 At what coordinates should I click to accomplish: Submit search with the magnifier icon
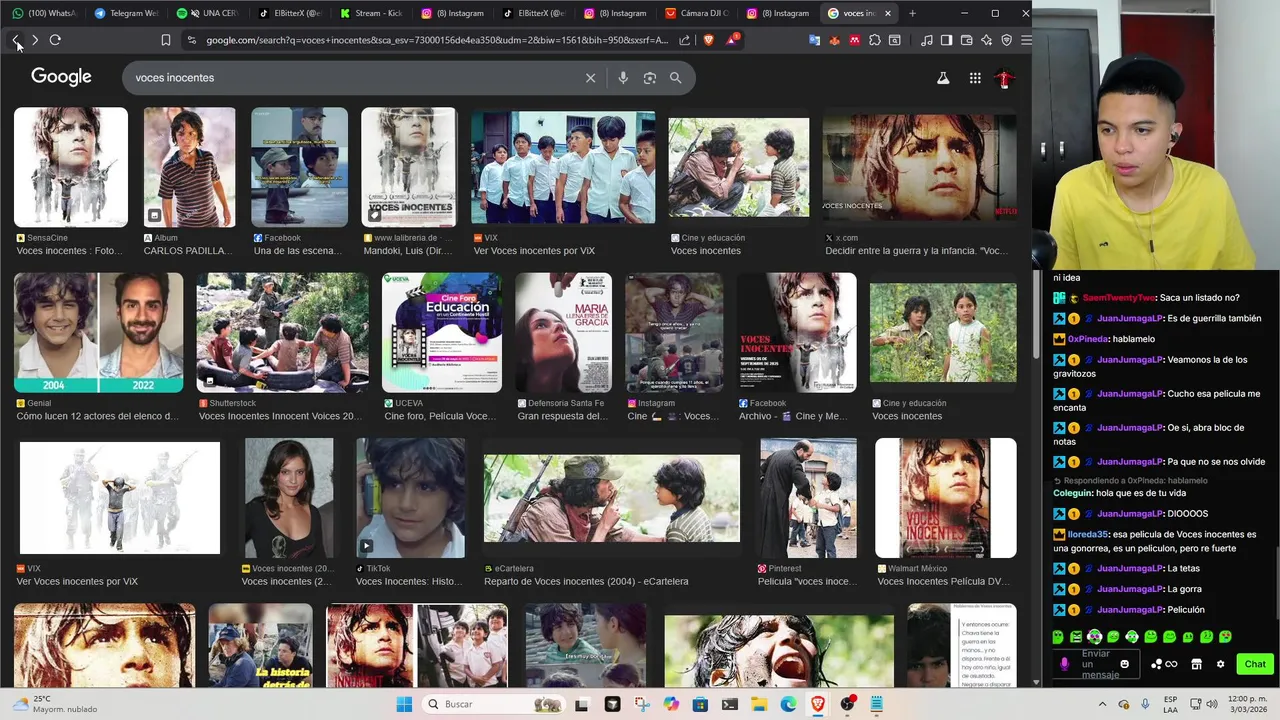(676, 78)
